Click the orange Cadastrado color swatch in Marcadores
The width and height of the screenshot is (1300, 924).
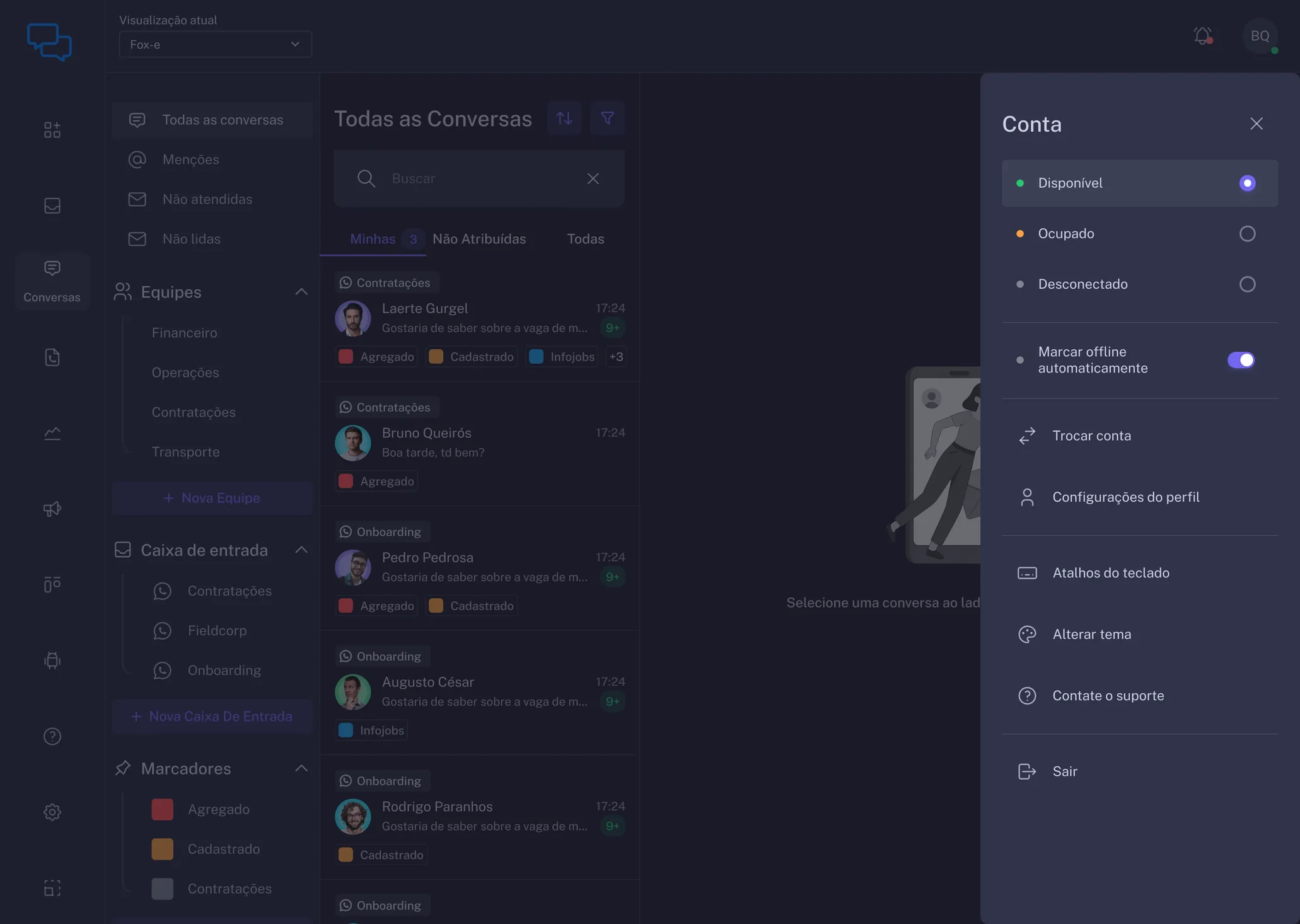pyautogui.click(x=162, y=849)
